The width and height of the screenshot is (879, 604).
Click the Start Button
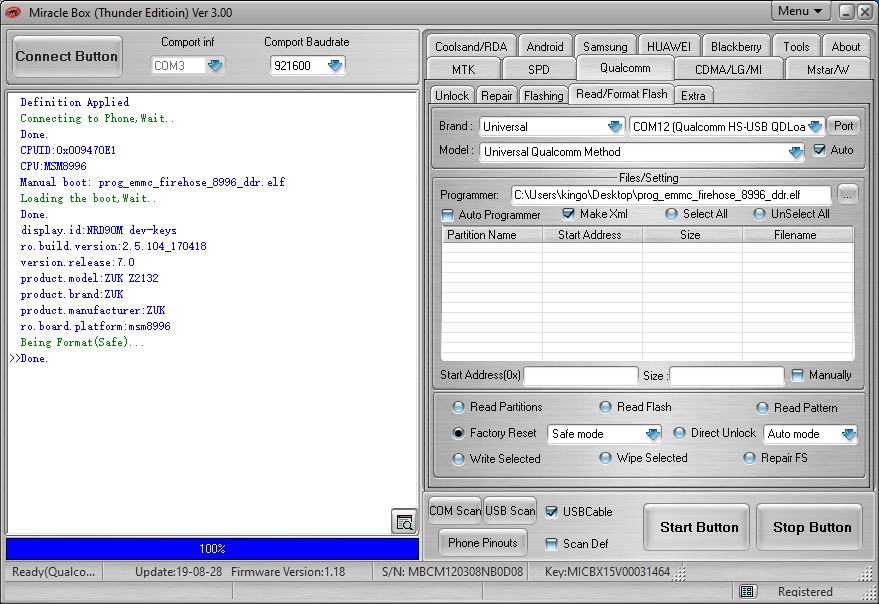(698, 527)
